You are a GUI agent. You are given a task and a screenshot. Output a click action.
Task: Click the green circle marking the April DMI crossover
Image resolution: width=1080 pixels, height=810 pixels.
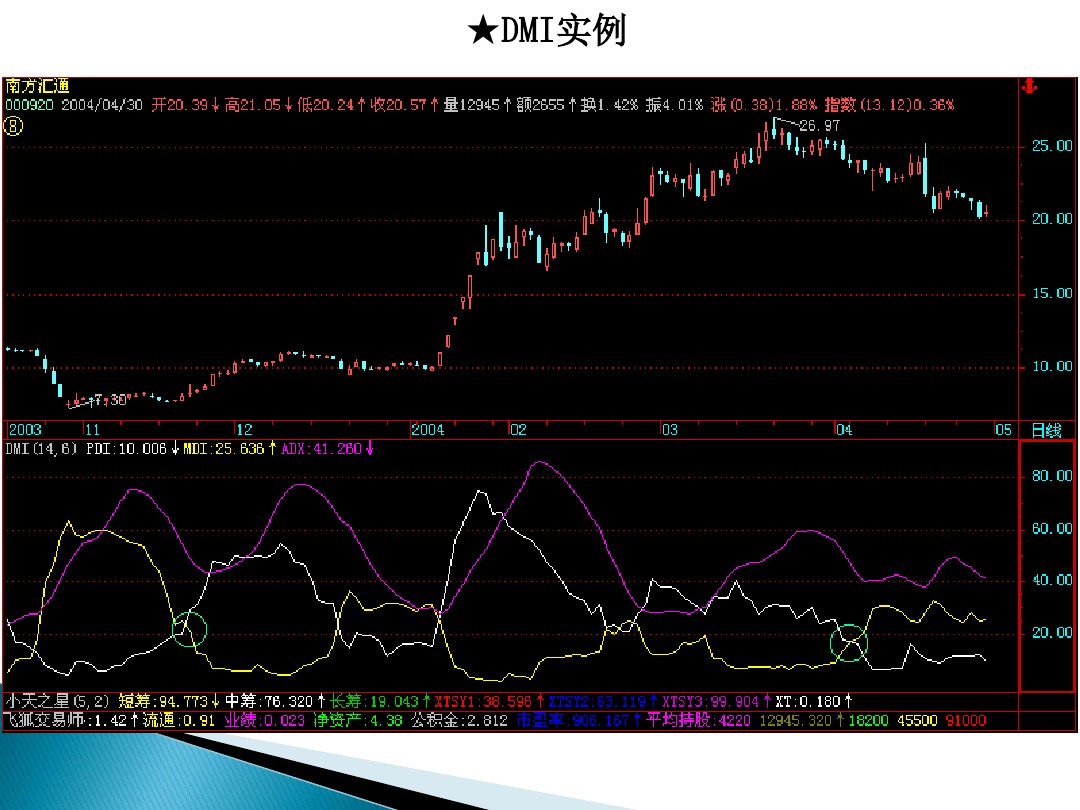(849, 644)
